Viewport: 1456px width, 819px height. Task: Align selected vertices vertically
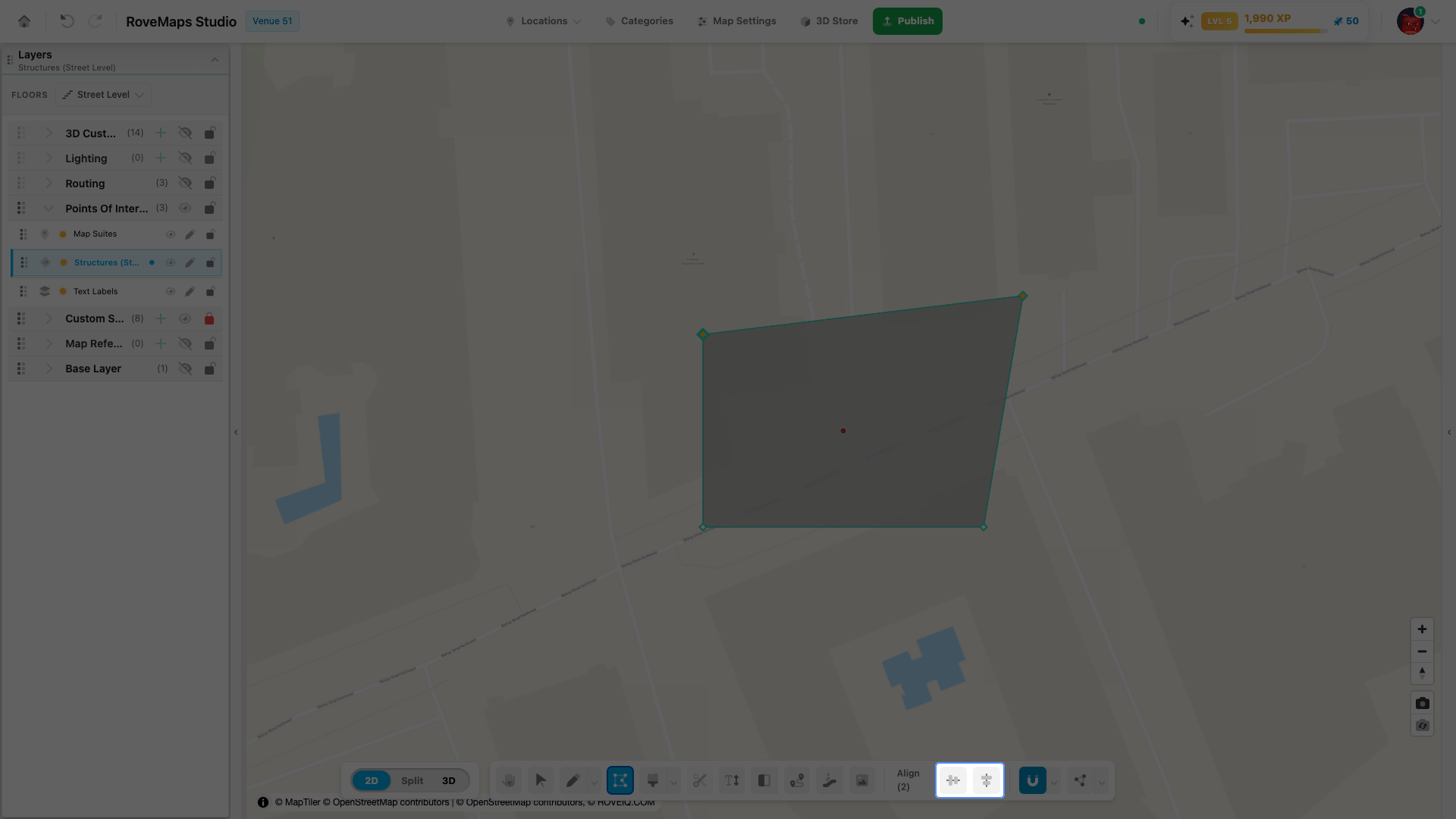point(987,780)
